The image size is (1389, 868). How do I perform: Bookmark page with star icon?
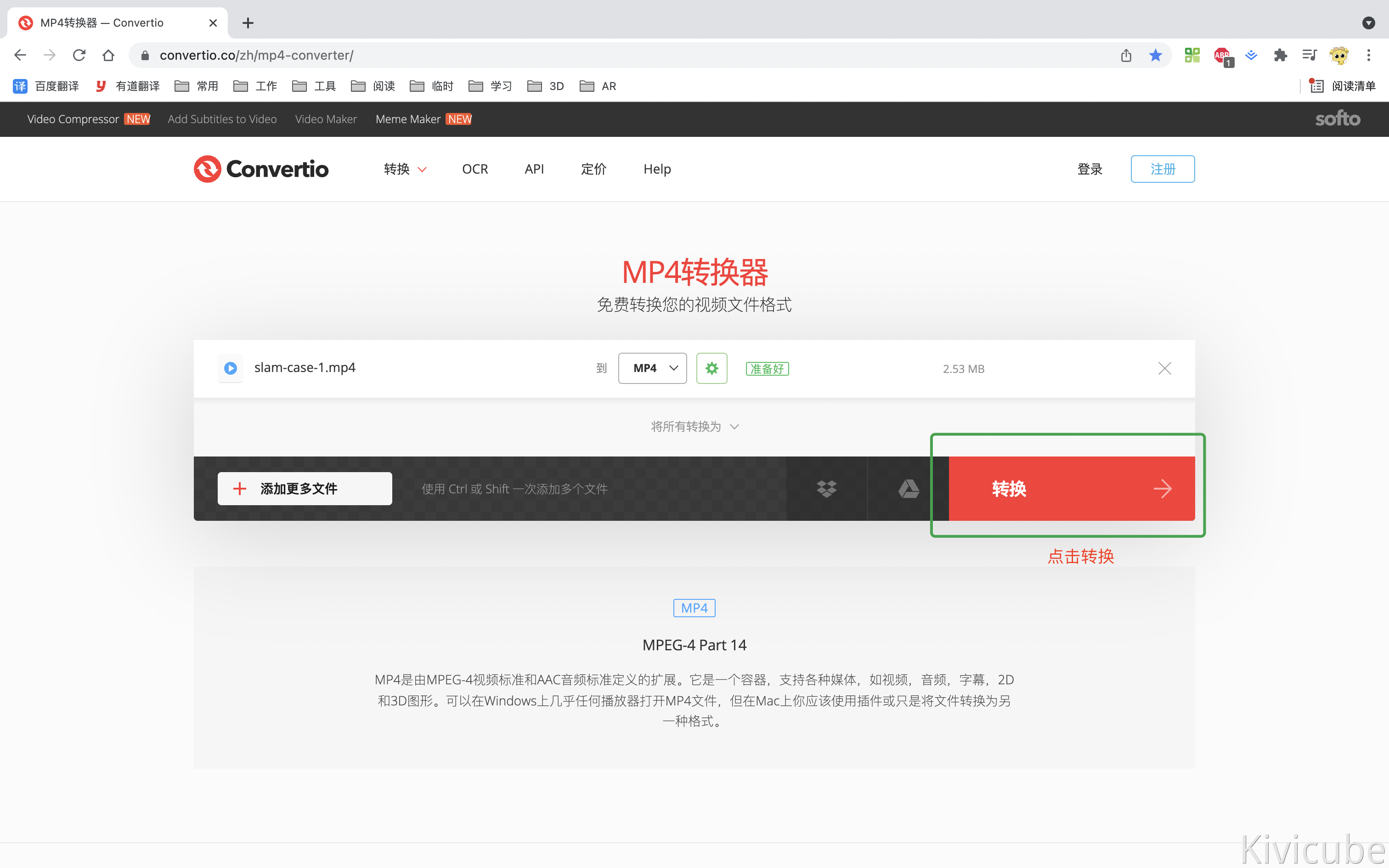tap(1155, 55)
